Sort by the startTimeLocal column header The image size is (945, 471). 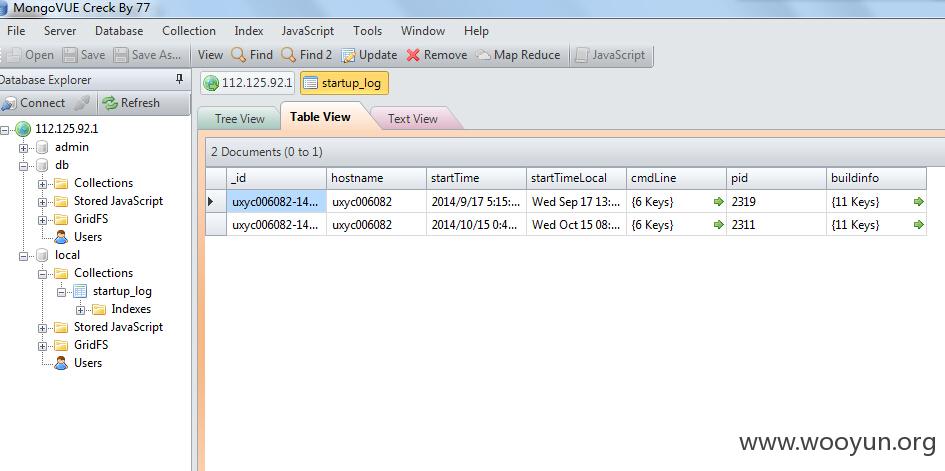[x=577, y=178]
